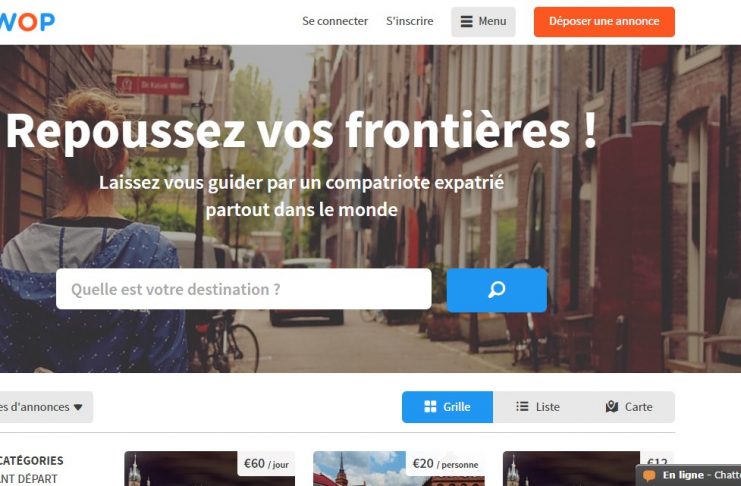Open the hamburger Menu icon
The height and width of the screenshot is (486, 741).
(466, 22)
